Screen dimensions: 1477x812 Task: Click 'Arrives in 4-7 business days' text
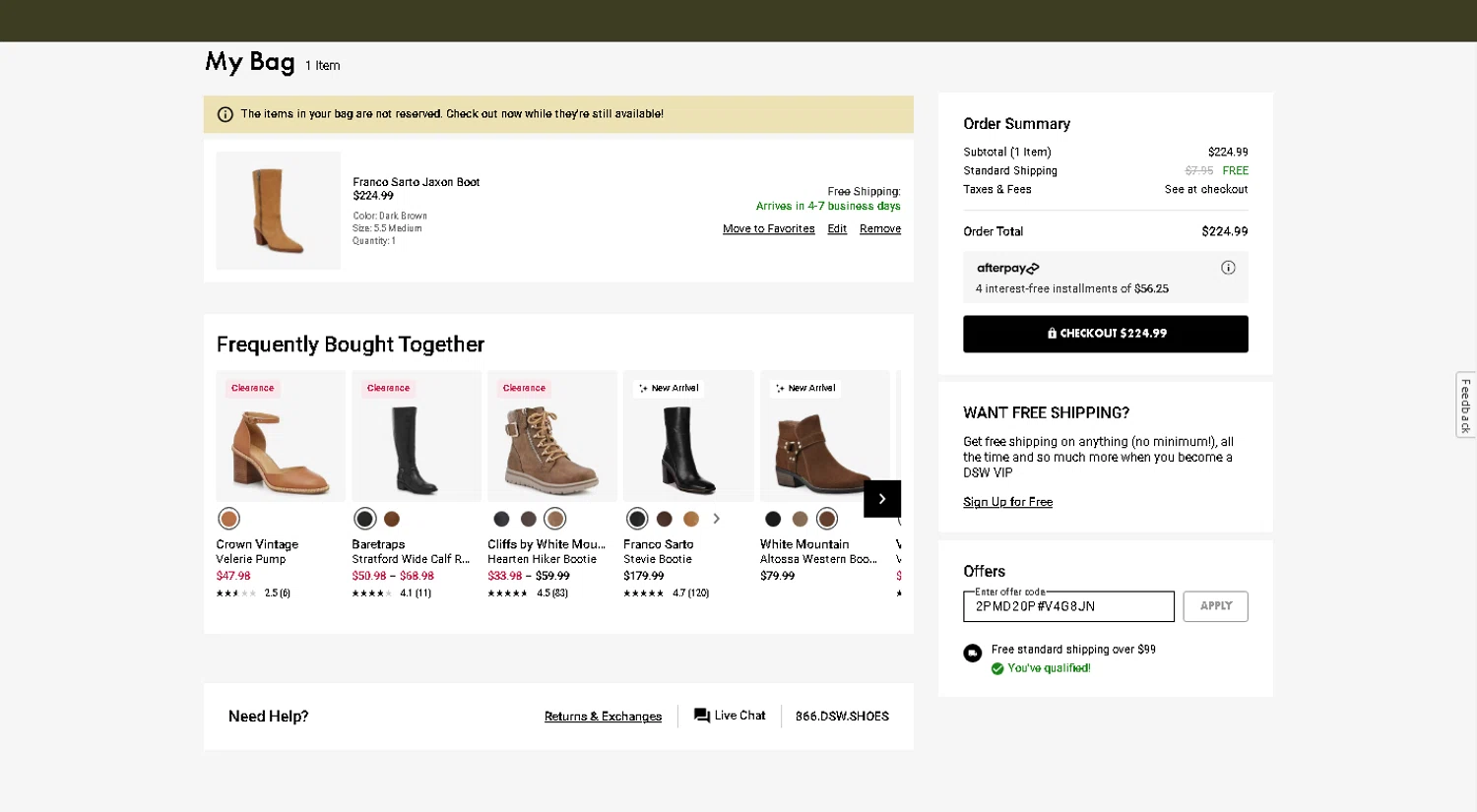[x=828, y=206]
